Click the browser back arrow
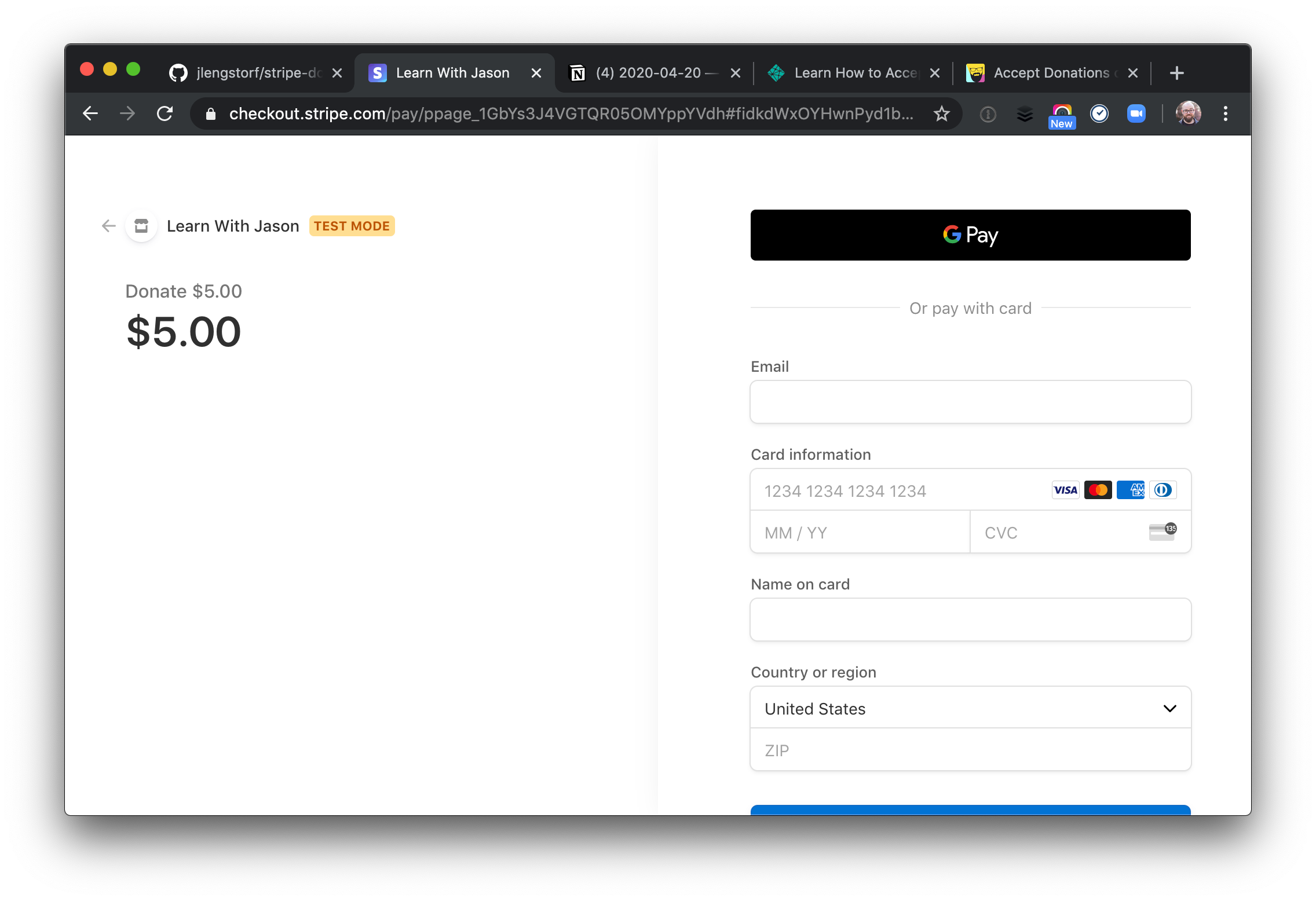Viewport: 1316px width, 901px height. [92, 112]
